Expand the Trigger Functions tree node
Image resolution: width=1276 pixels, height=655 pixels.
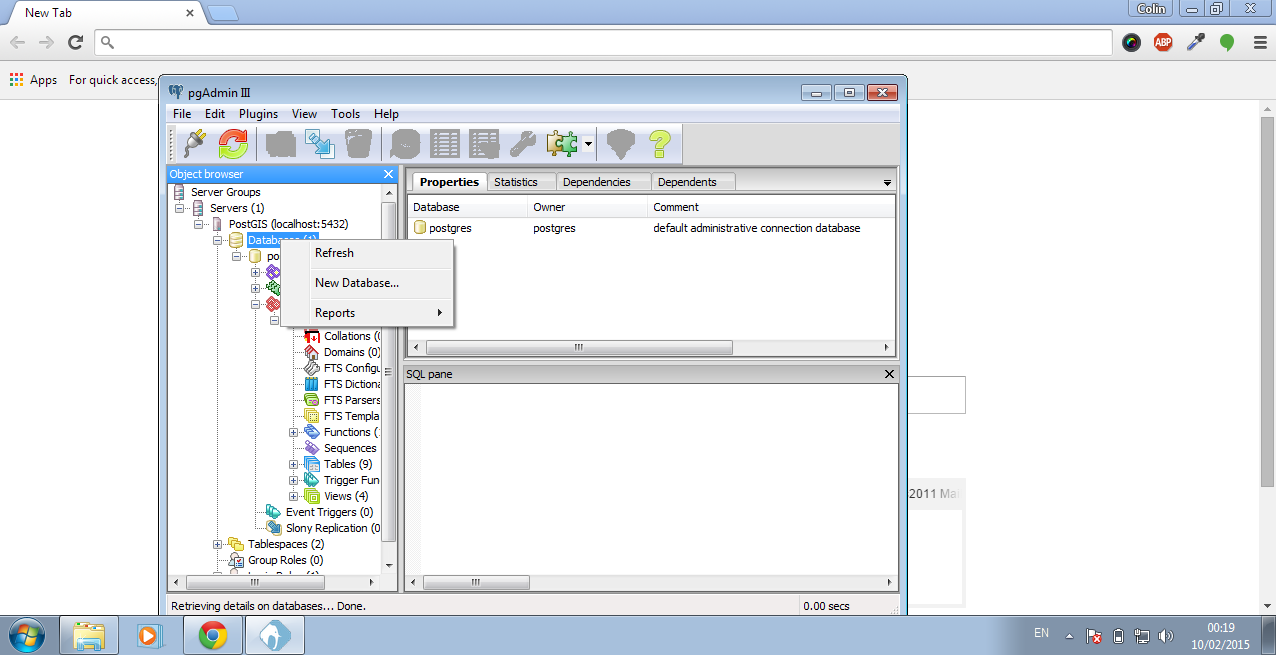[293, 480]
